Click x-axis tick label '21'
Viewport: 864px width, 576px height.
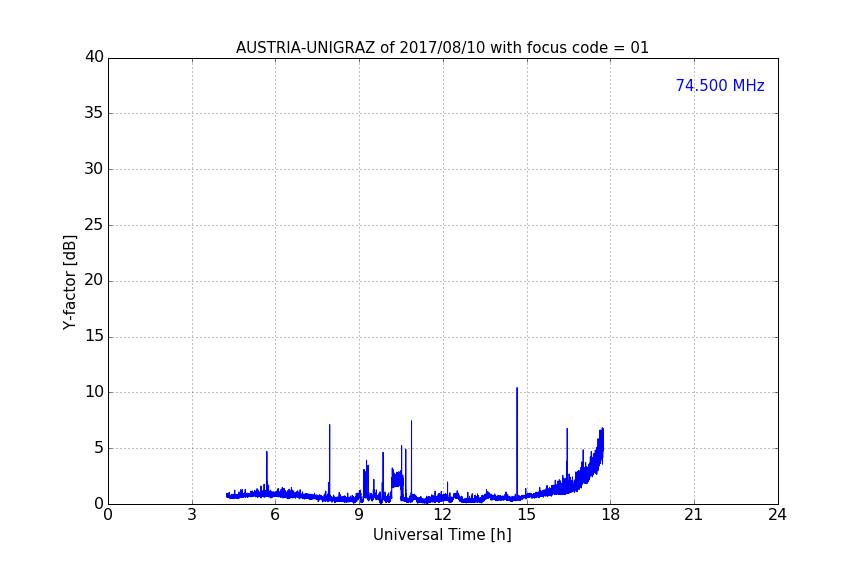coord(694,515)
